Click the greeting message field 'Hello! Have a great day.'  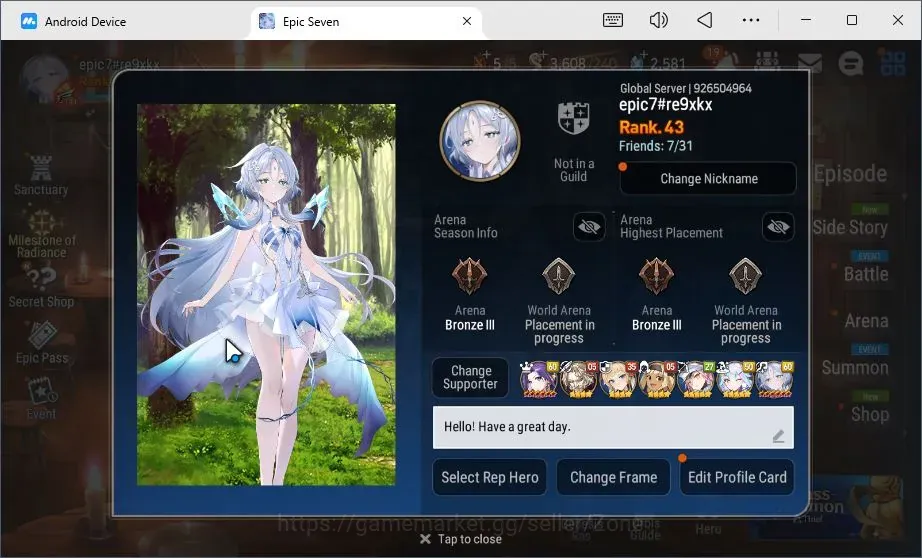[x=613, y=427]
